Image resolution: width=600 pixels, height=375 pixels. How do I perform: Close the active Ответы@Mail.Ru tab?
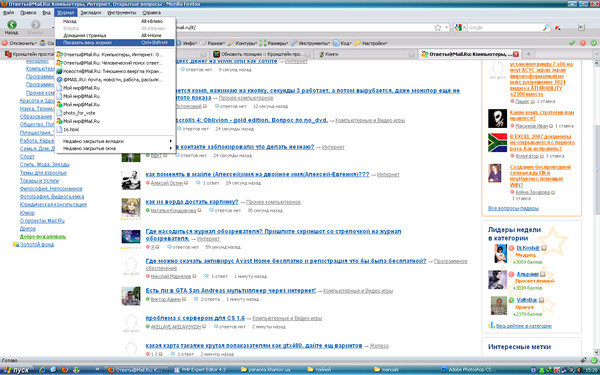coord(515,54)
